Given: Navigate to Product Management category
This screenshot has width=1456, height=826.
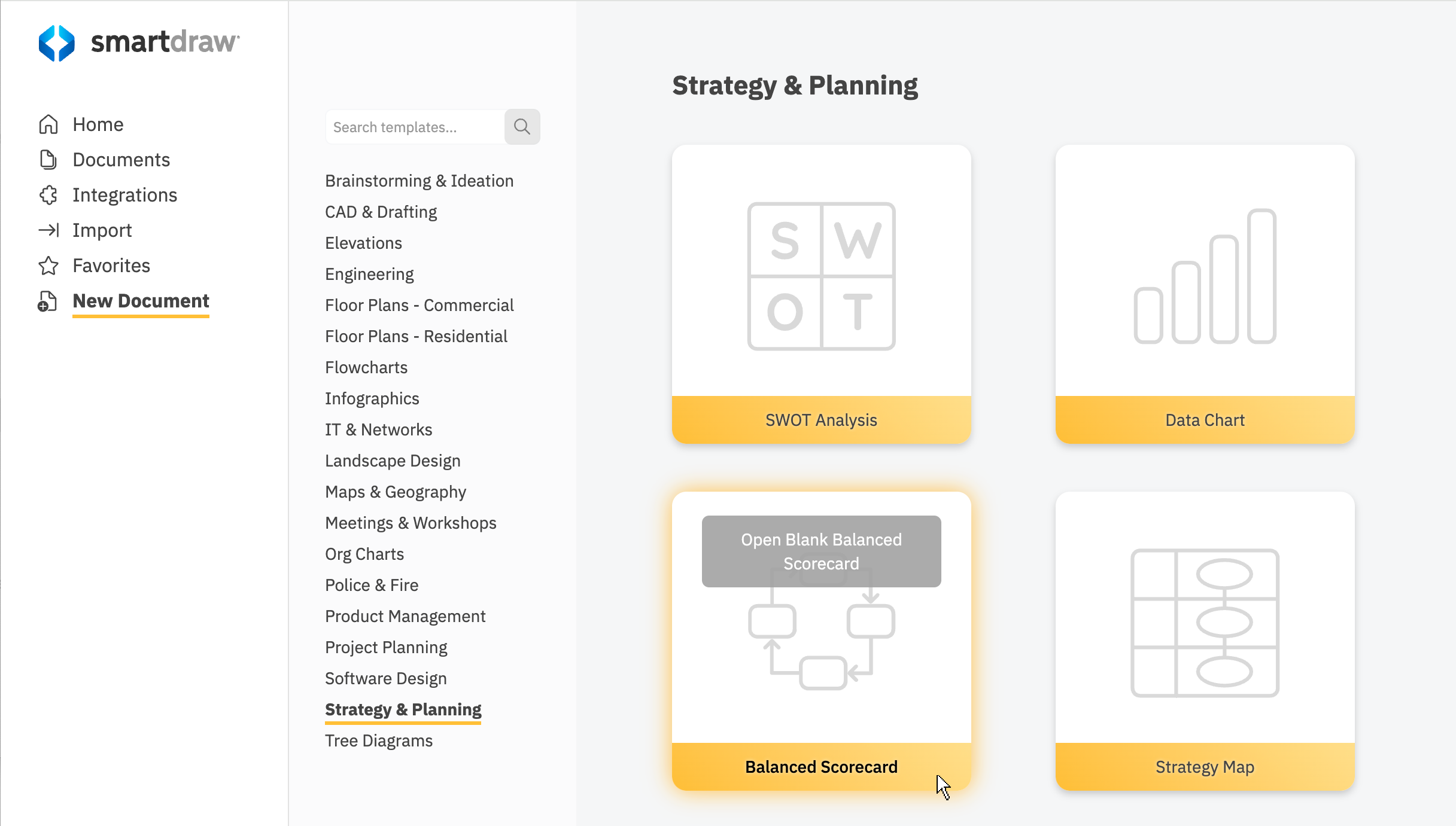Looking at the screenshot, I should pos(405,615).
